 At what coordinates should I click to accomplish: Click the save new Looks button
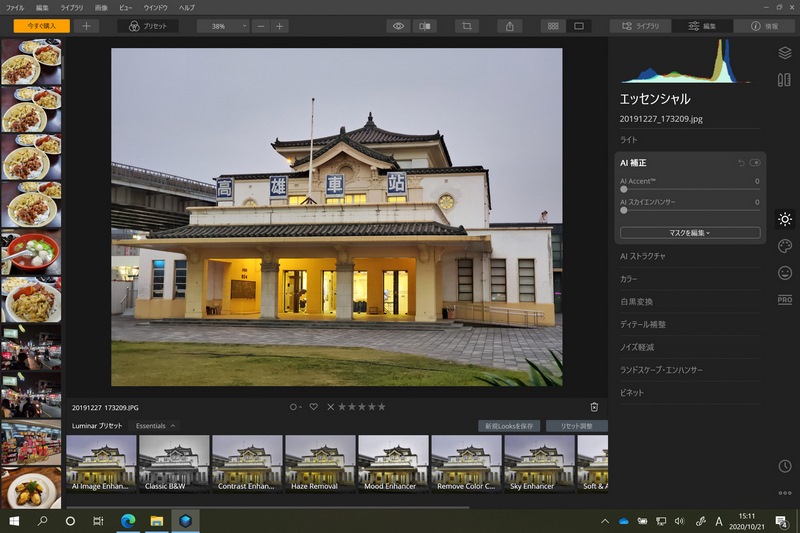tap(509, 426)
